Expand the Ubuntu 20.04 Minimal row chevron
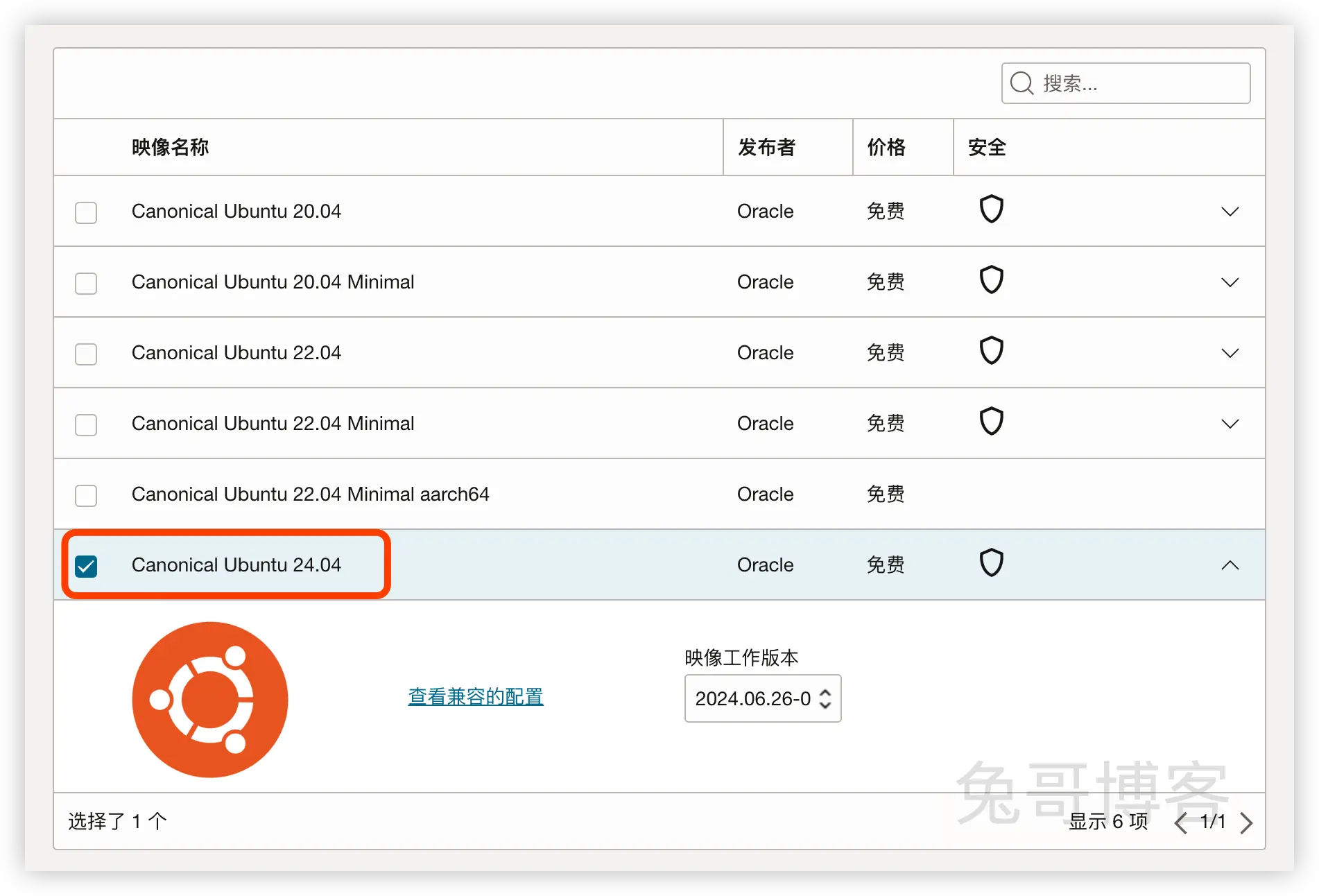The image size is (1319, 896). pyautogui.click(x=1230, y=282)
